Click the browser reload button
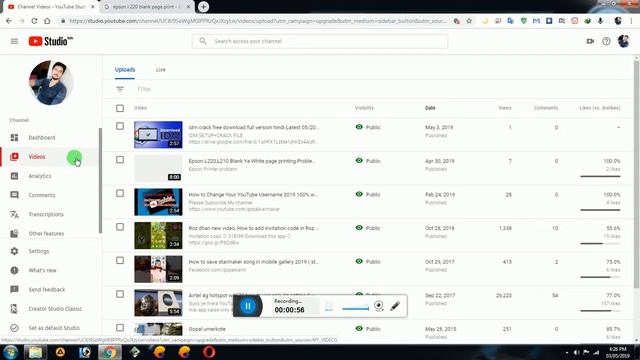Viewport: 640px width, 360px height. click(x=34, y=21)
